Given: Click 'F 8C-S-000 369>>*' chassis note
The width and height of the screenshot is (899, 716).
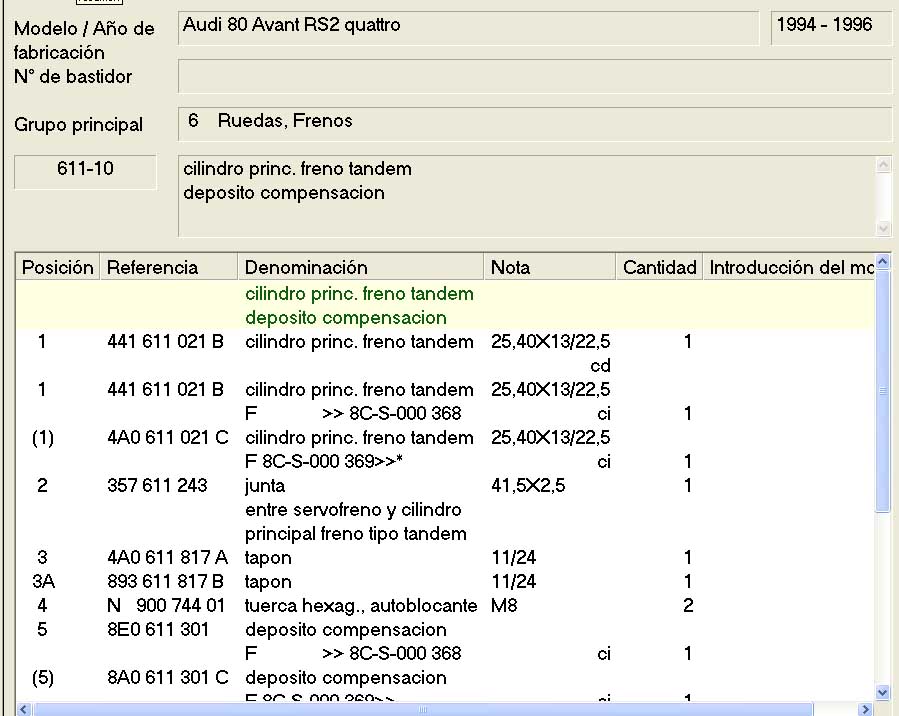Looking at the screenshot, I should click(x=324, y=461).
